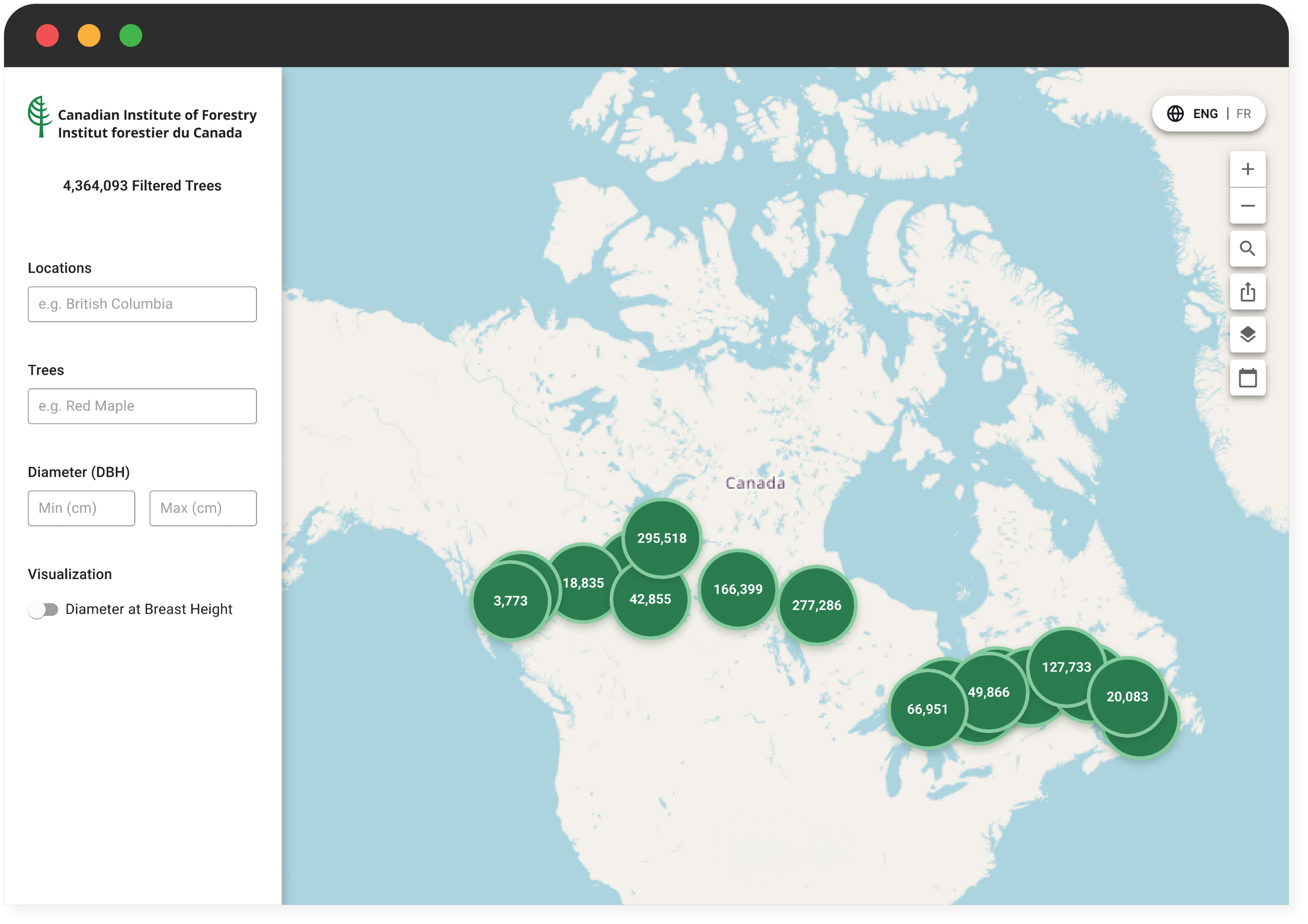This screenshot has height=924, width=1308.
Task: Click the globe language icon
Action: 1175,114
